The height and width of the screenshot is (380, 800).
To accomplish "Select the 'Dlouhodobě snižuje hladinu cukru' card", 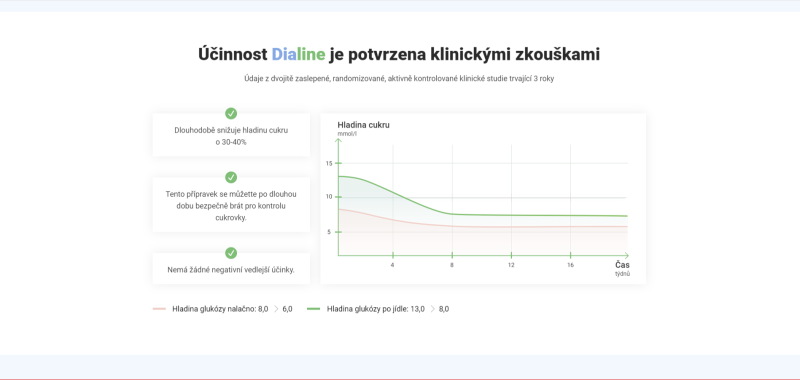I will (x=231, y=135).
